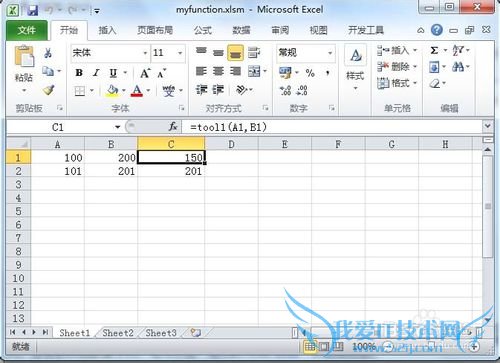Switch to the Data (数据) tab
The height and width of the screenshot is (363, 500).
(241, 30)
